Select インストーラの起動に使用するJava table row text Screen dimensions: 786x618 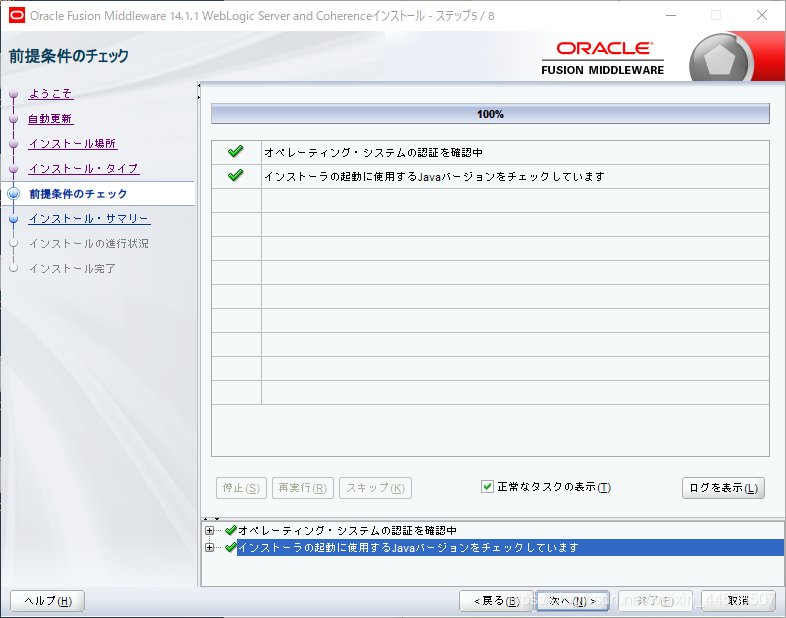[434, 176]
